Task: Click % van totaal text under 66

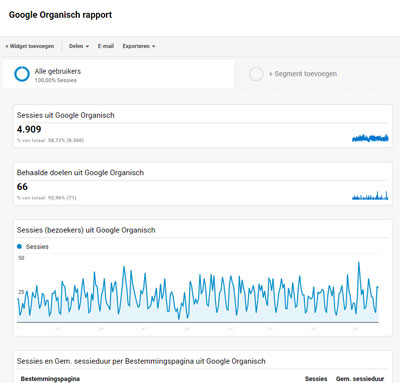Action: [x=47, y=198]
